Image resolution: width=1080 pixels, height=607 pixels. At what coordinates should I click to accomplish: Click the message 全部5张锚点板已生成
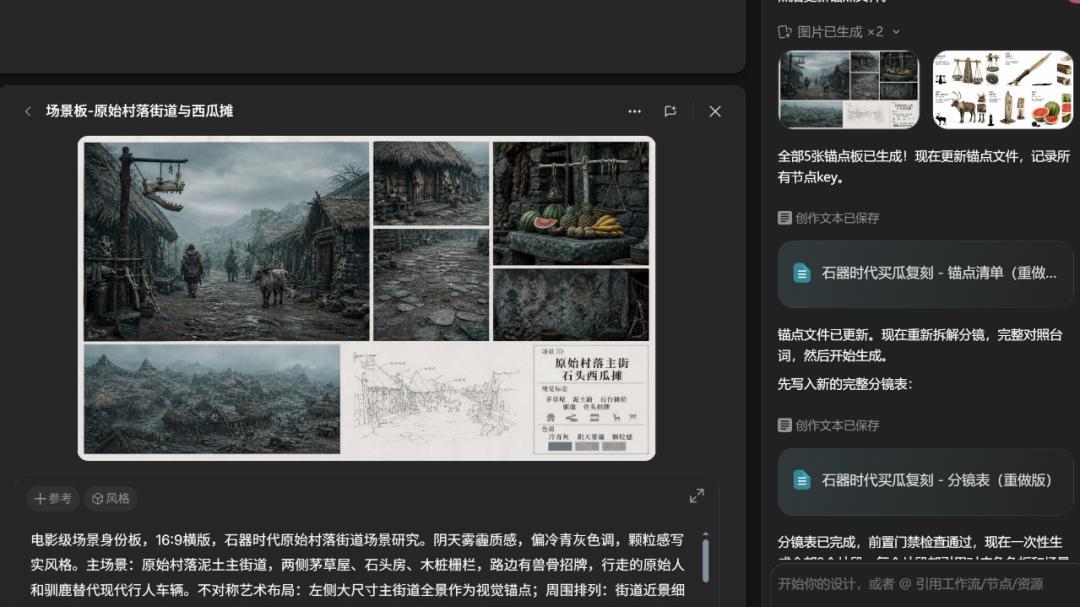(924, 167)
